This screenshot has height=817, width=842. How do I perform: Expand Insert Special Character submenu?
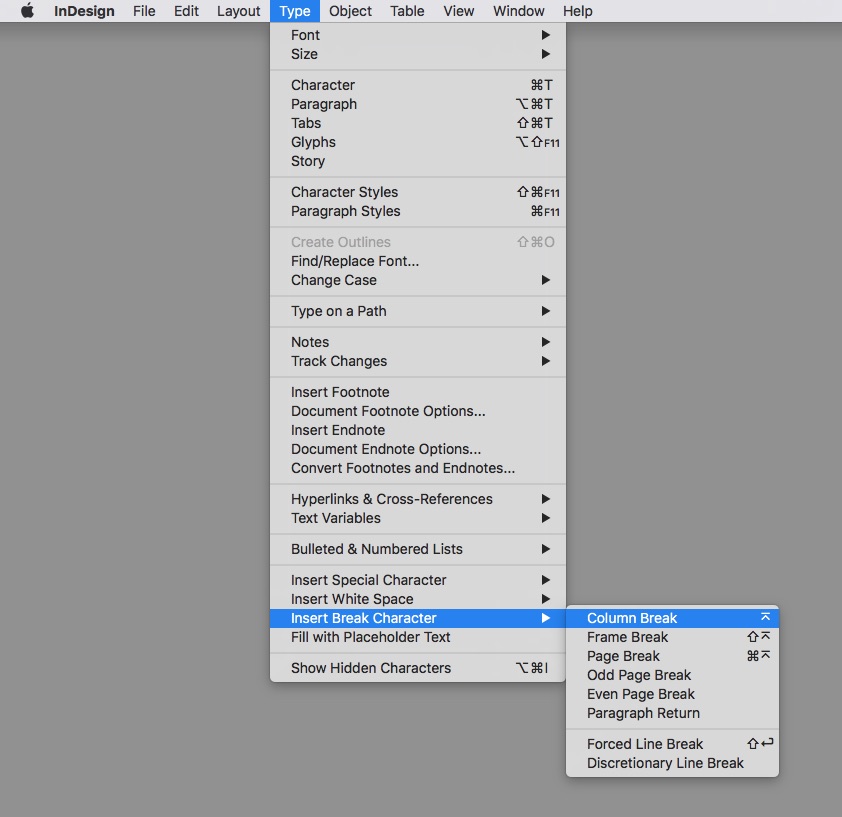[369, 580]
